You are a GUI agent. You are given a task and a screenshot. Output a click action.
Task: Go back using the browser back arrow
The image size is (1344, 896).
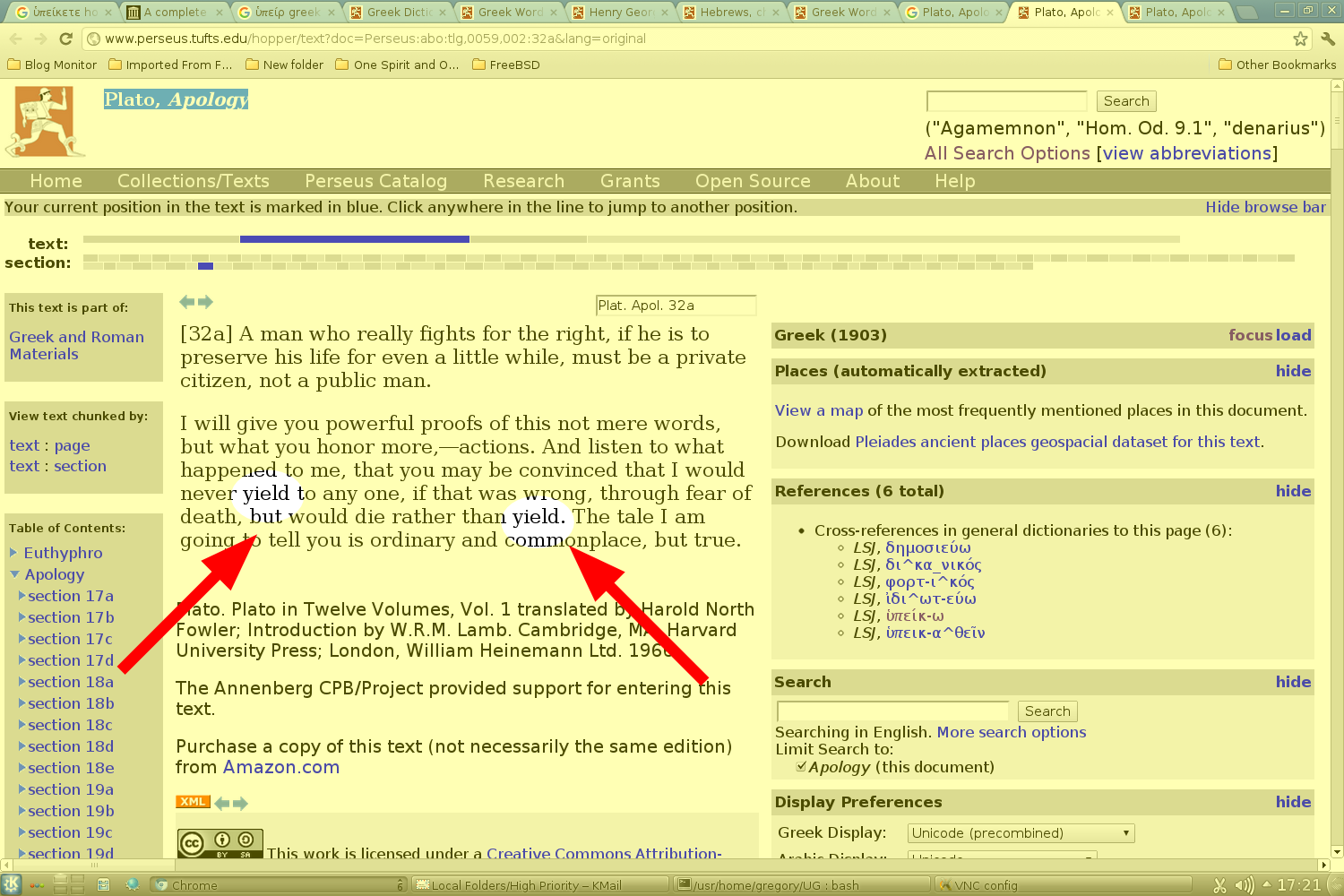click(x=15, y=39)
